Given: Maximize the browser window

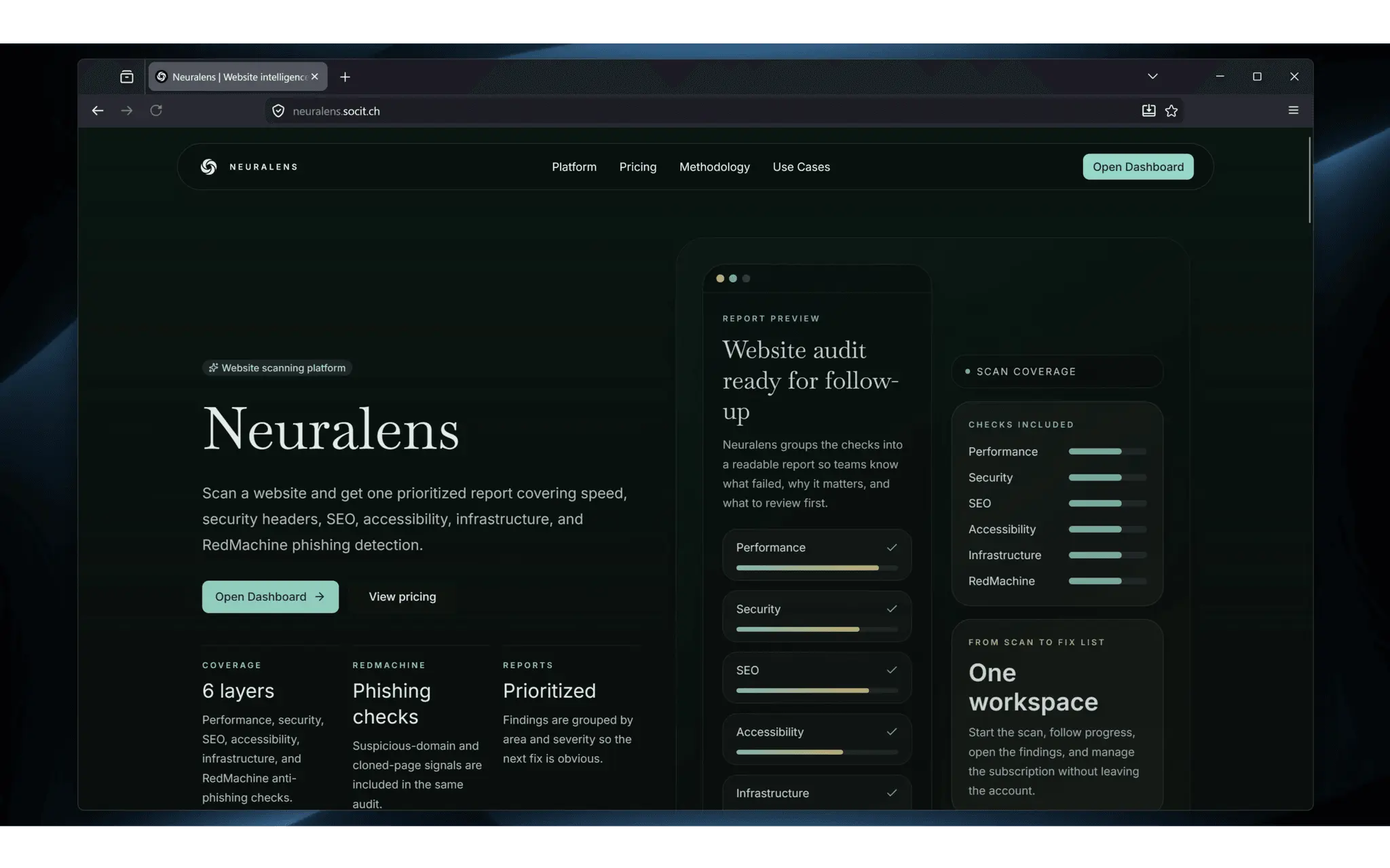Looking at the screenshot, I should click(1257, 77).
